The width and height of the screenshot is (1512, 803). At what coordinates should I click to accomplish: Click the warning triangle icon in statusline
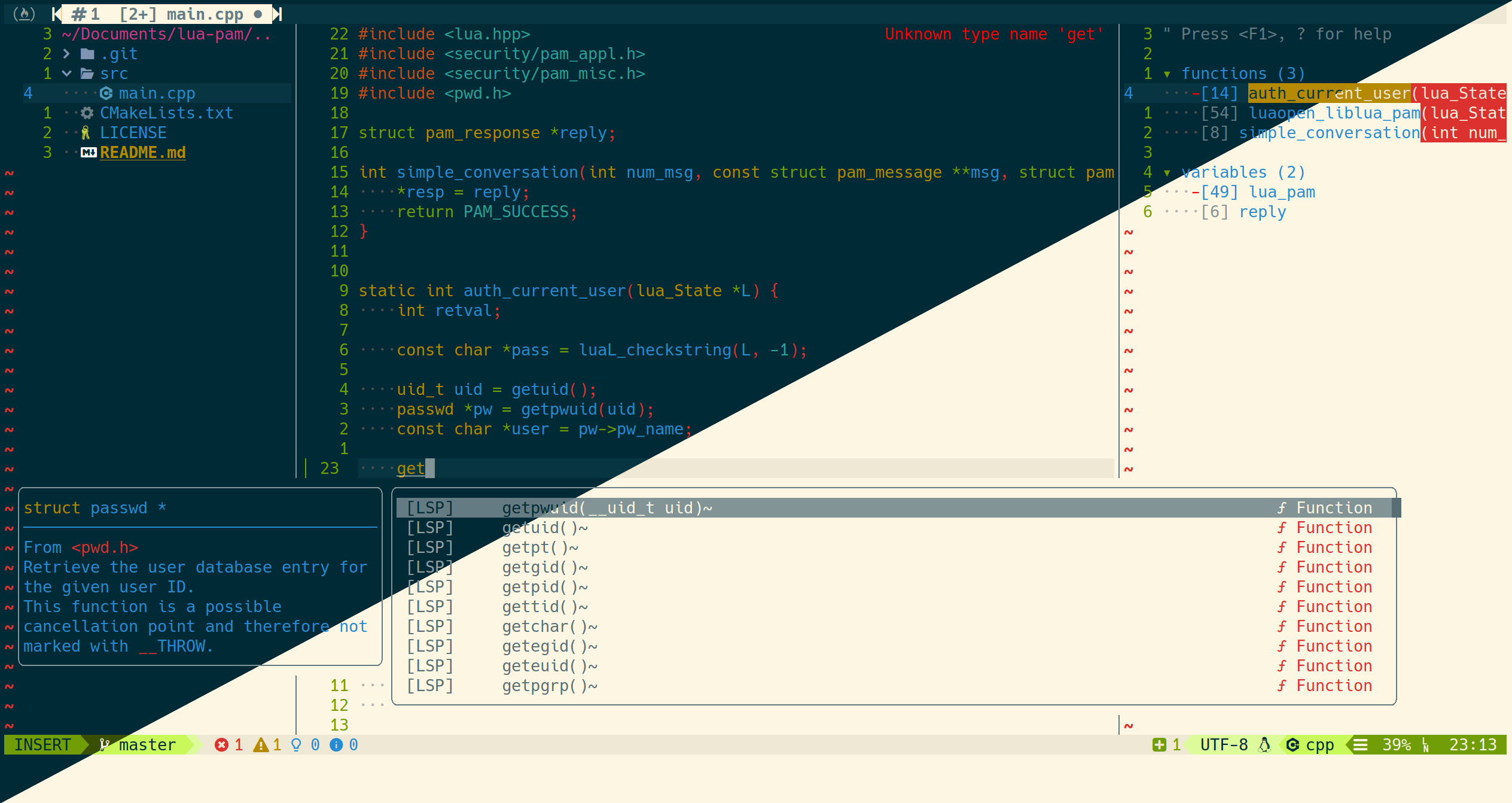260,745
